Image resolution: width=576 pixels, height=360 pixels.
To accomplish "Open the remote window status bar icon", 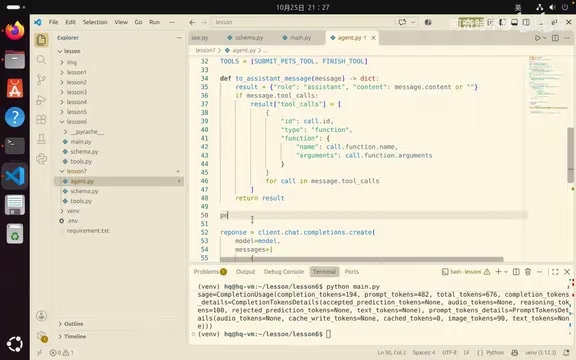I will [39, 353].
